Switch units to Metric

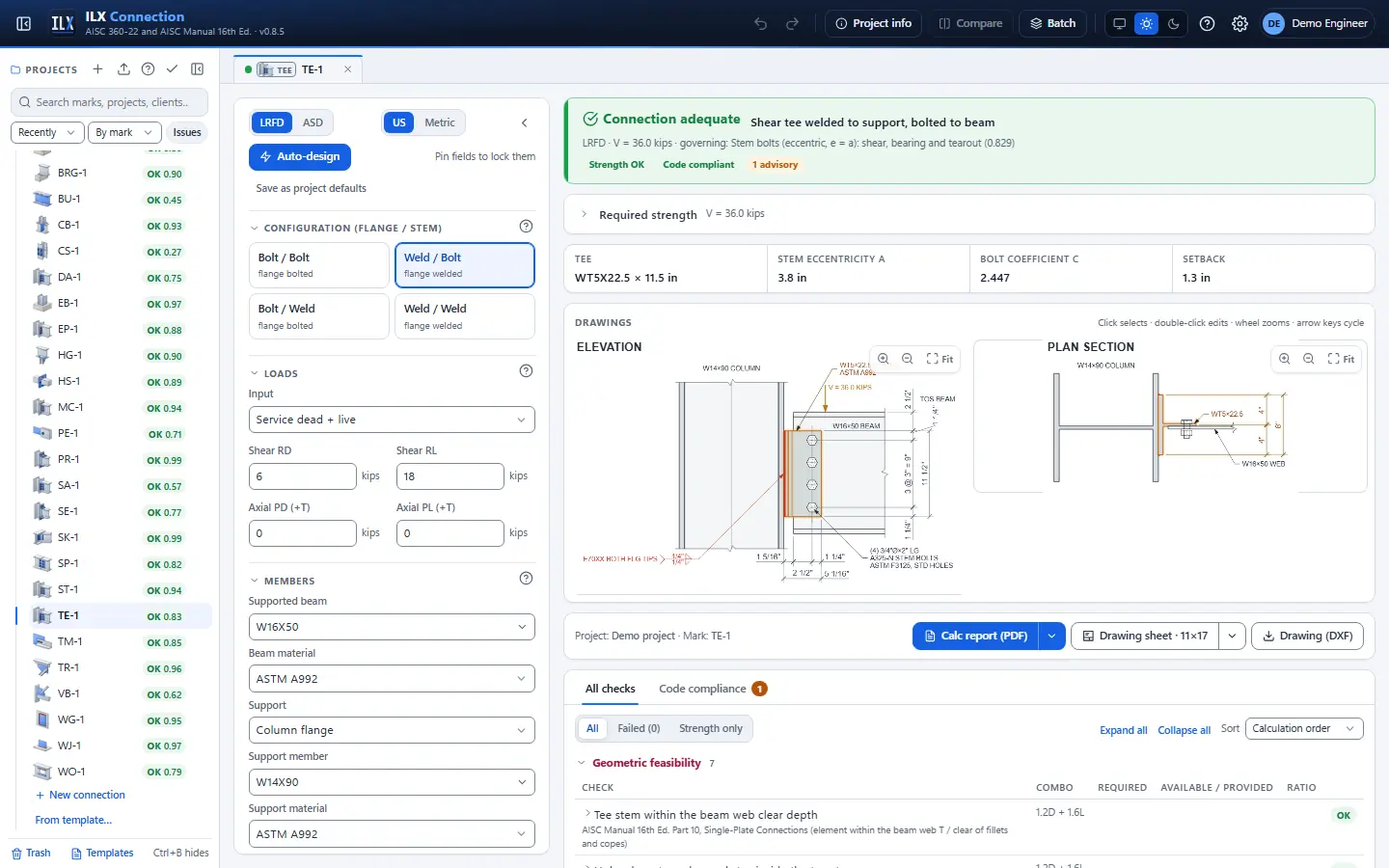440,122
